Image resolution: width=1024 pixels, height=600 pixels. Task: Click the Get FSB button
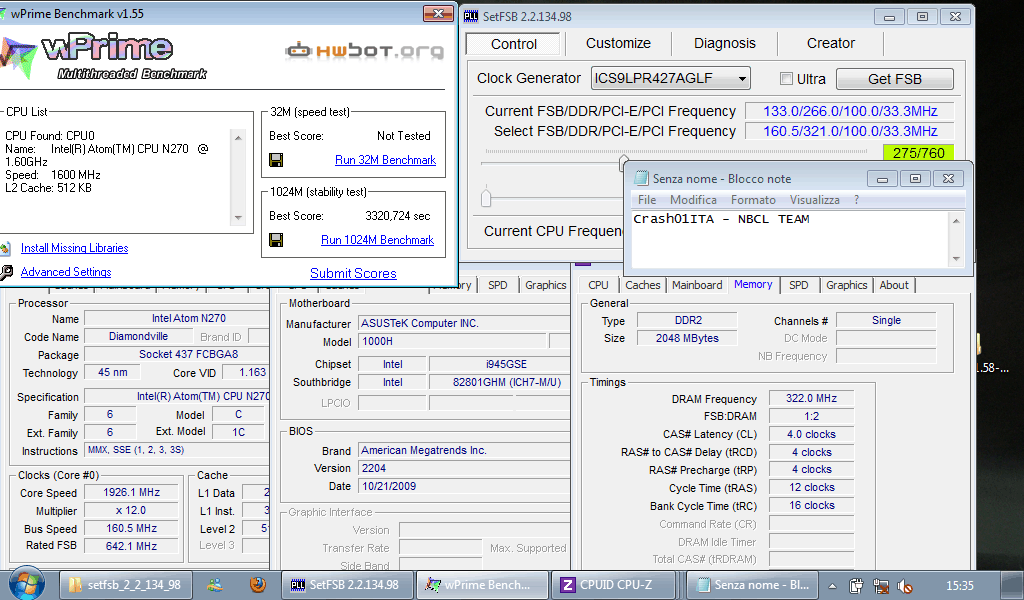pyautogui.click(x=894, y=79)
